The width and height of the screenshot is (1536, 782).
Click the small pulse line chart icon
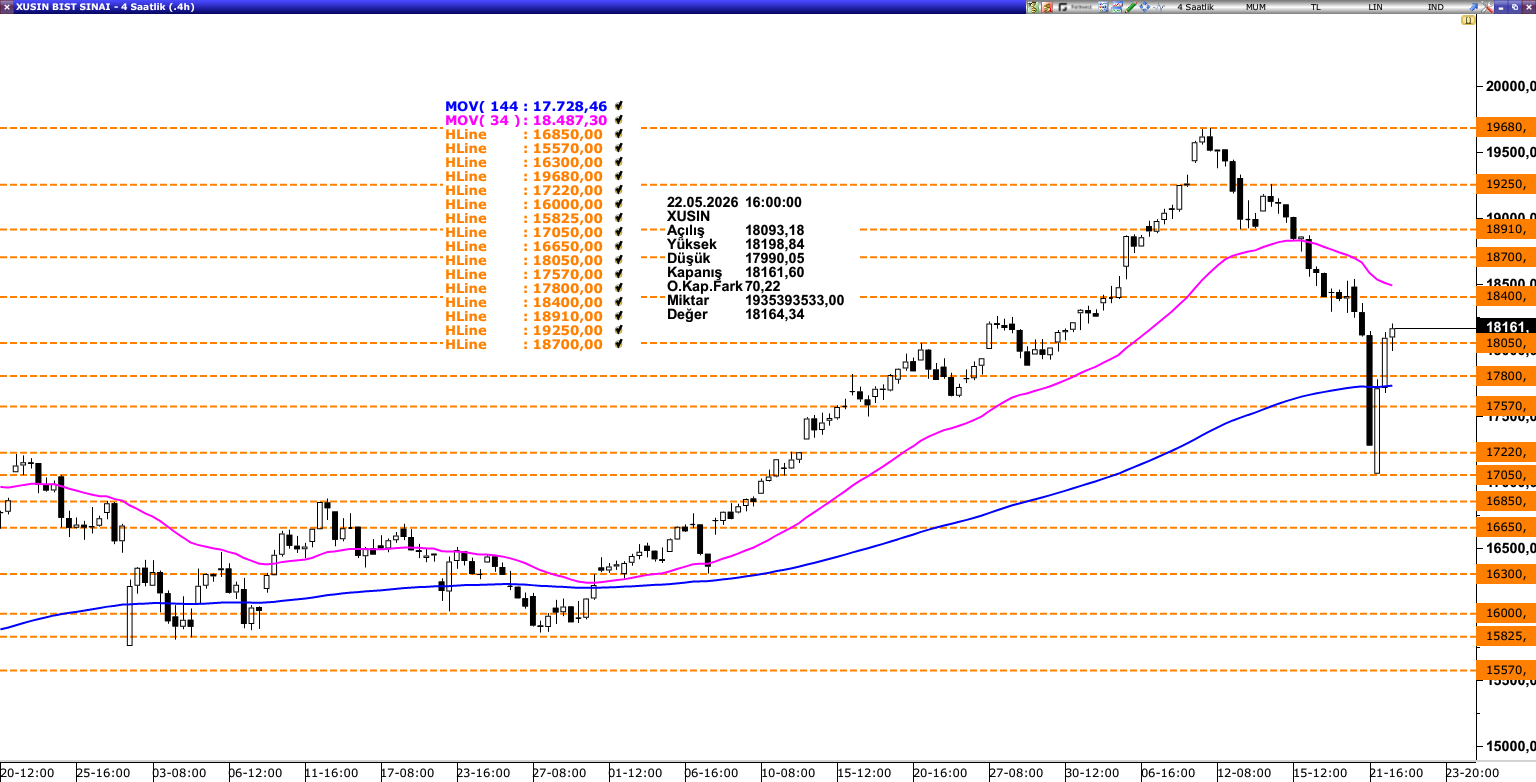pos(1159,7)
